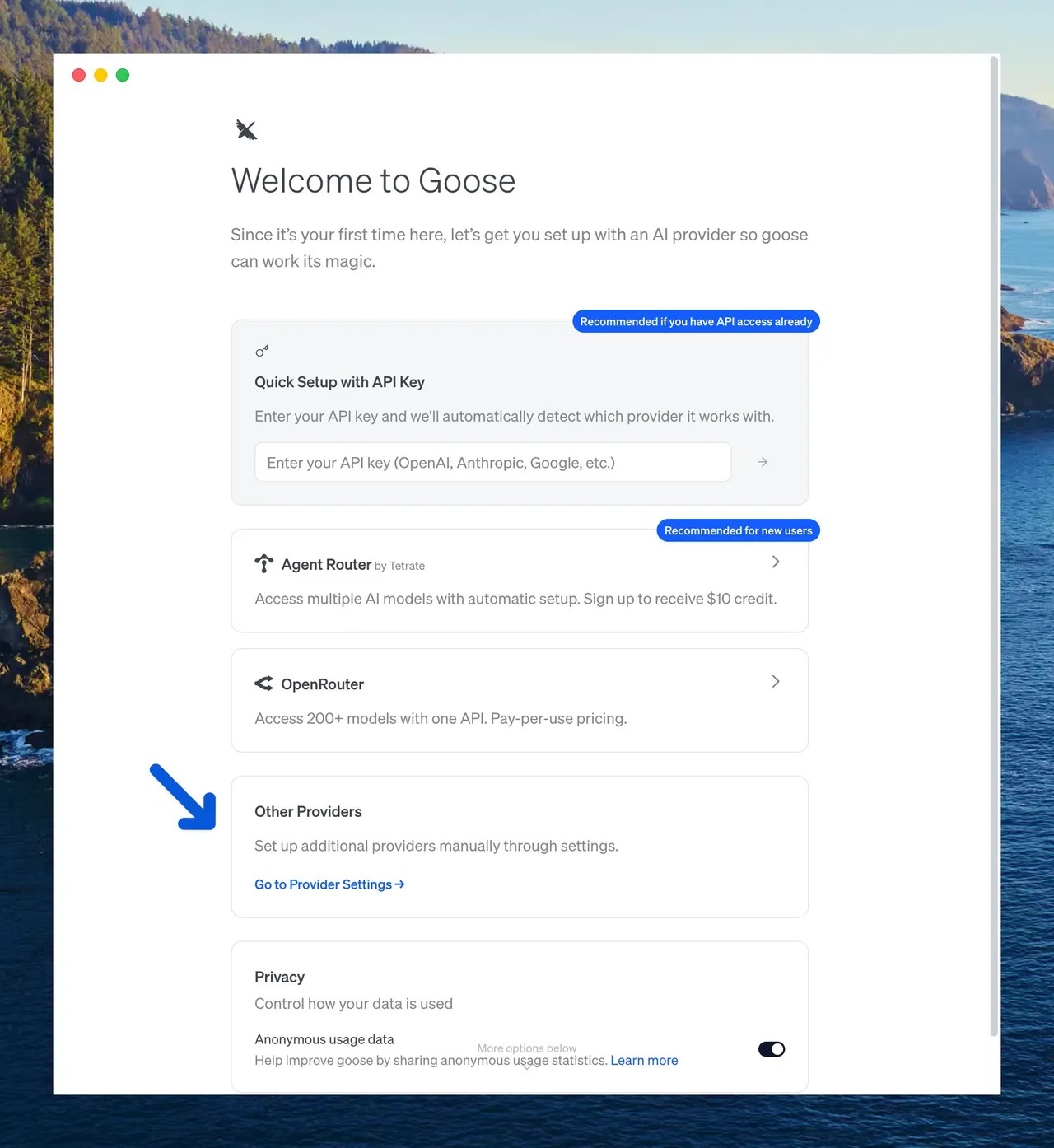The width and height of the screenshot is (1054, 1148).
Task: Click the 'More options below' hint text
Action: (x=527, y=1048)
